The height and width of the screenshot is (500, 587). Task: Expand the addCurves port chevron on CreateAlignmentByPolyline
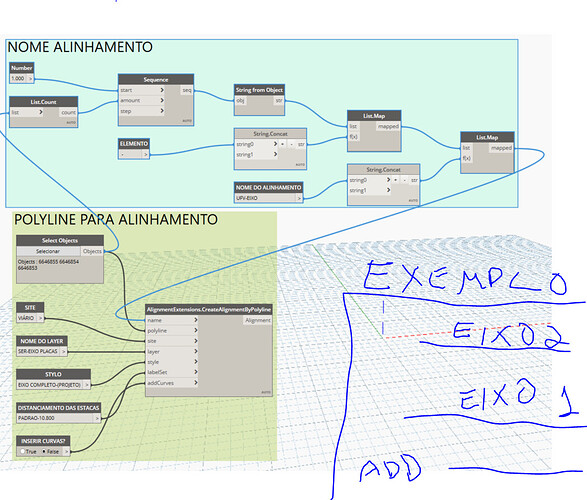(195, 382)
